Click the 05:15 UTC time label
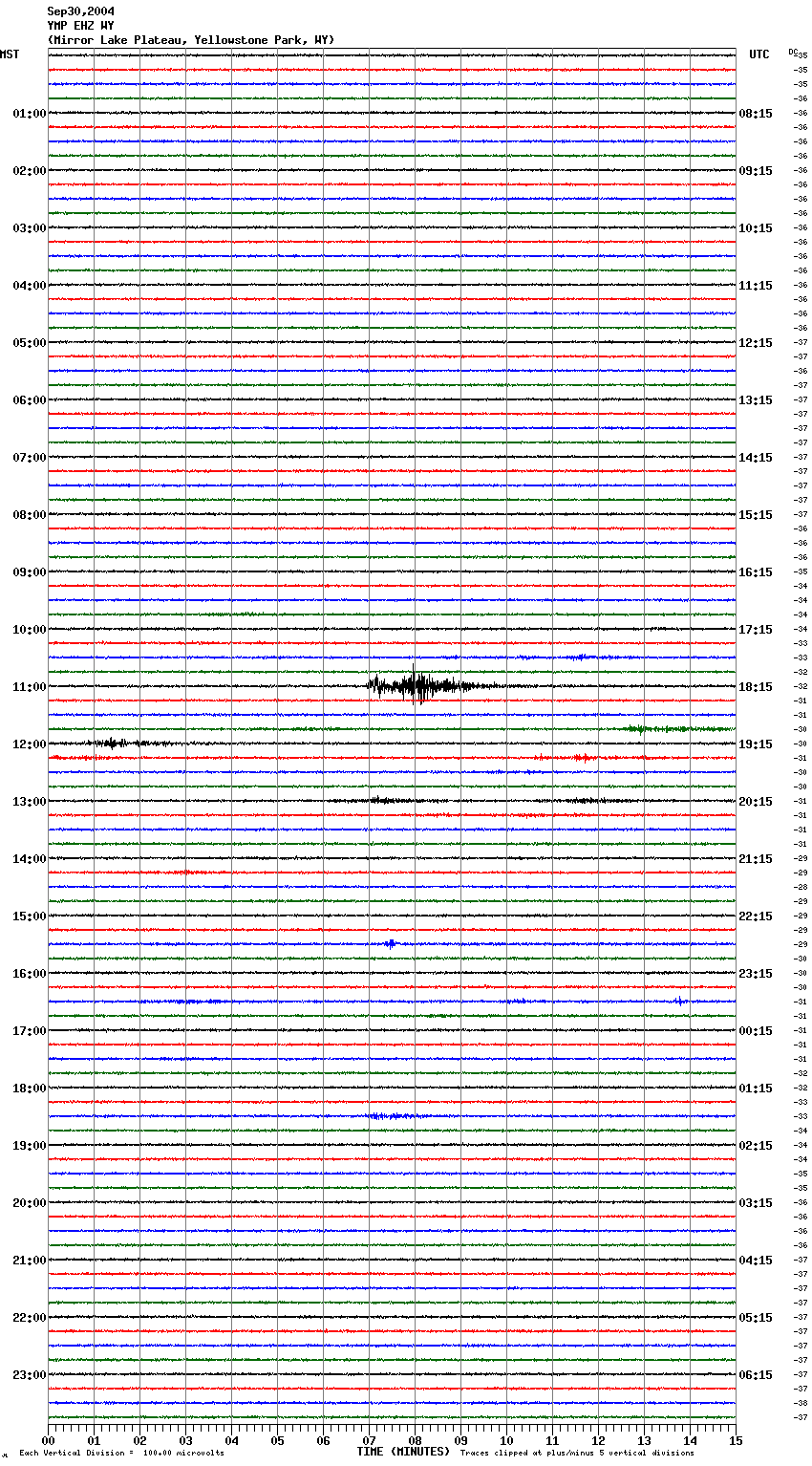The width and height of the screenshot is (812, 1466). tap(756, 1318)
